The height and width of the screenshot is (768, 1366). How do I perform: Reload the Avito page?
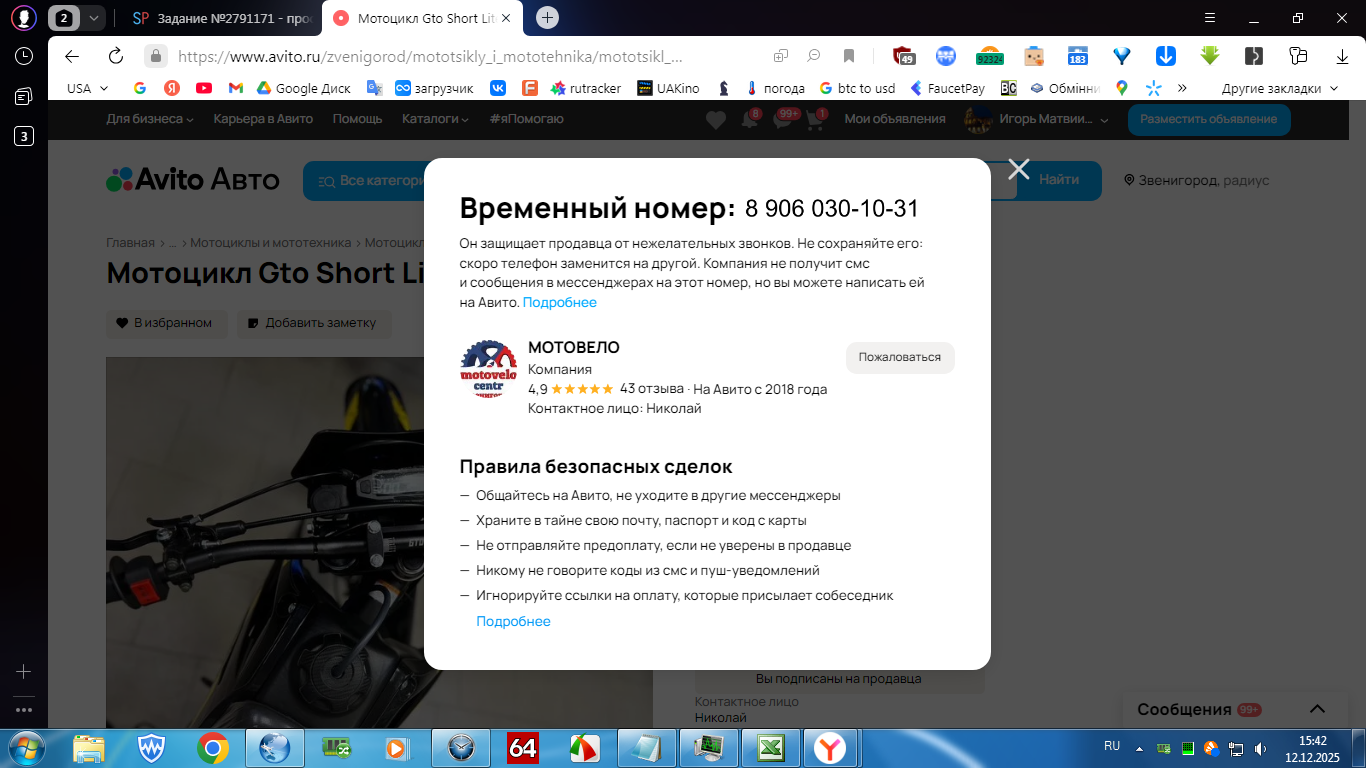click(x=115, y=56)
